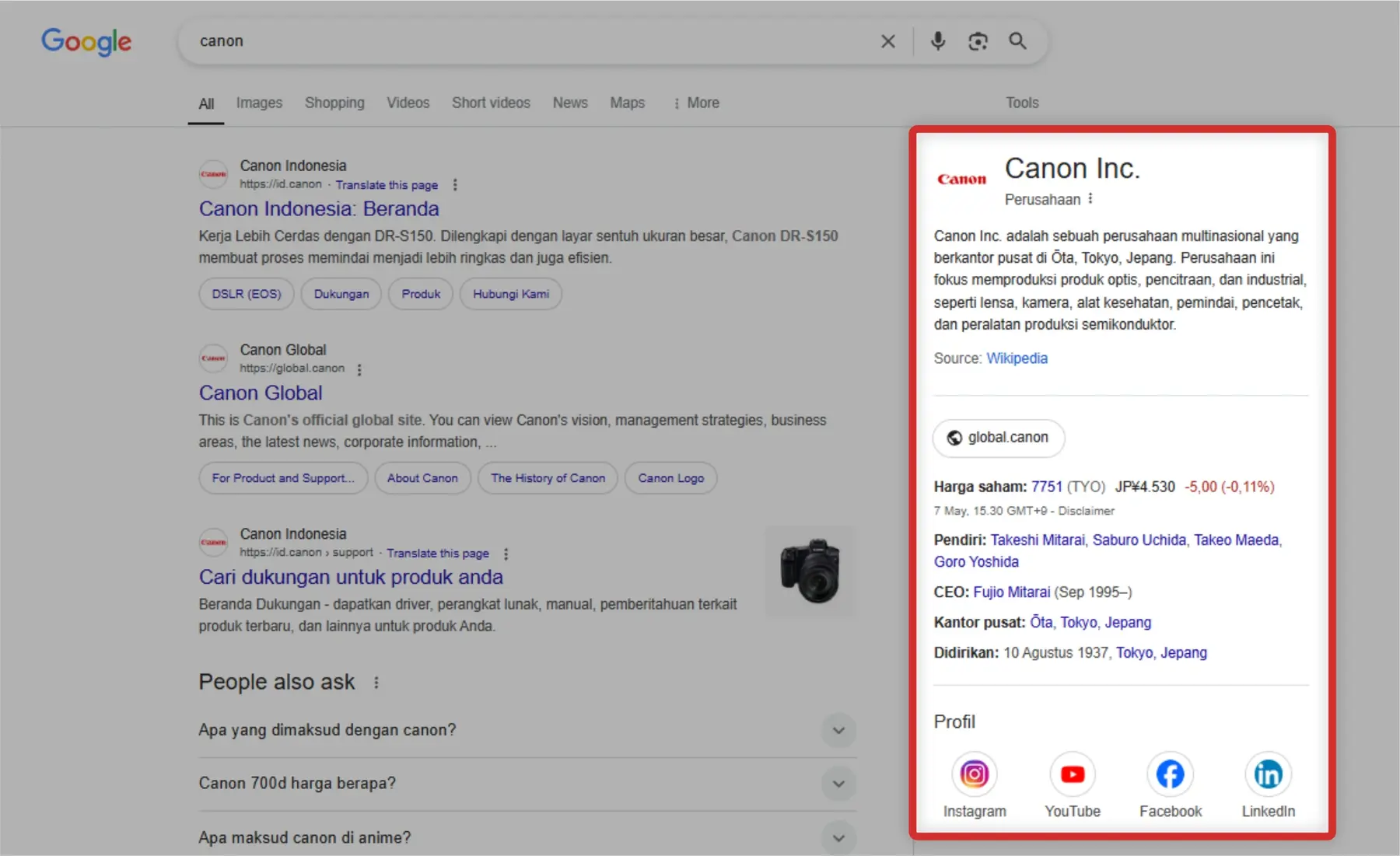Click Ōta, Tokyo, Jepang headquarters link
This screenshot has width=1400, height=856.
[x=1090, y=622]
